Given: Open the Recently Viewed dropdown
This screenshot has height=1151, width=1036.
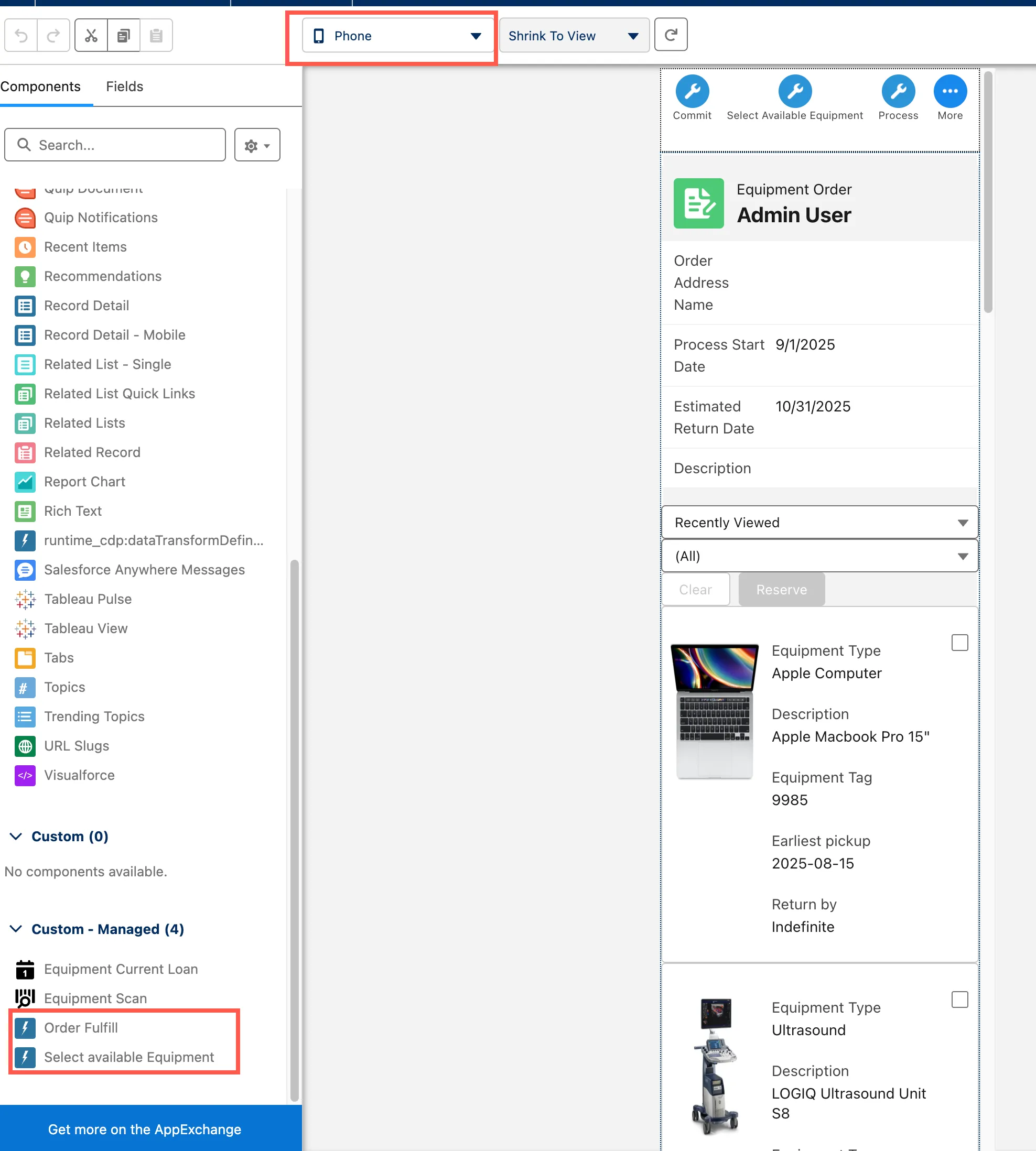Looking at the screenshot, I should pyautogui.click(x=819, y=523).
